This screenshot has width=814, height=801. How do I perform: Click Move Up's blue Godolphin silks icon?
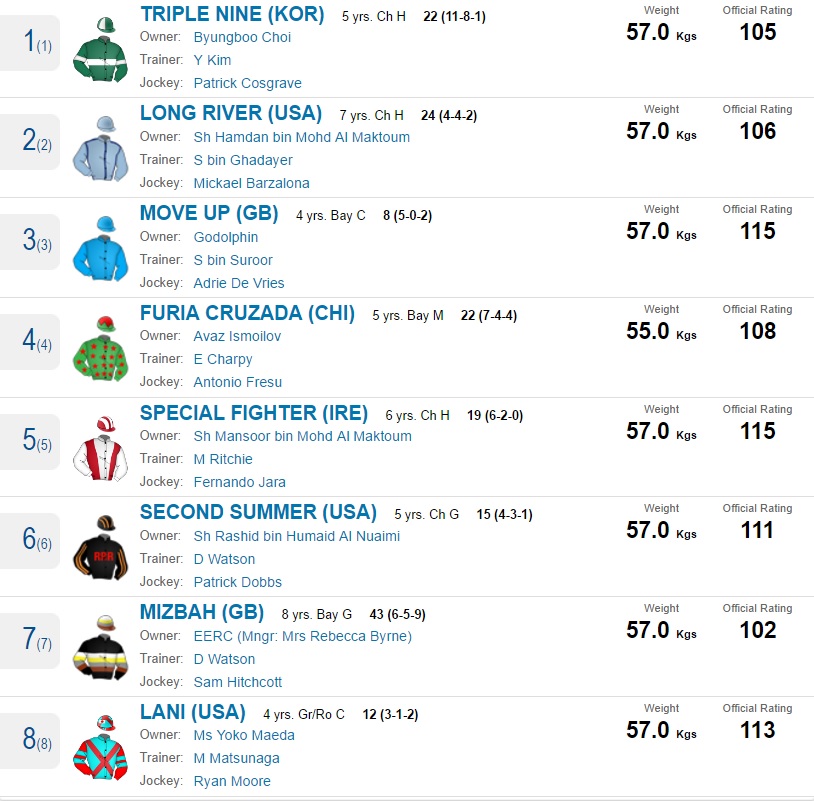[x=100, y=249]
